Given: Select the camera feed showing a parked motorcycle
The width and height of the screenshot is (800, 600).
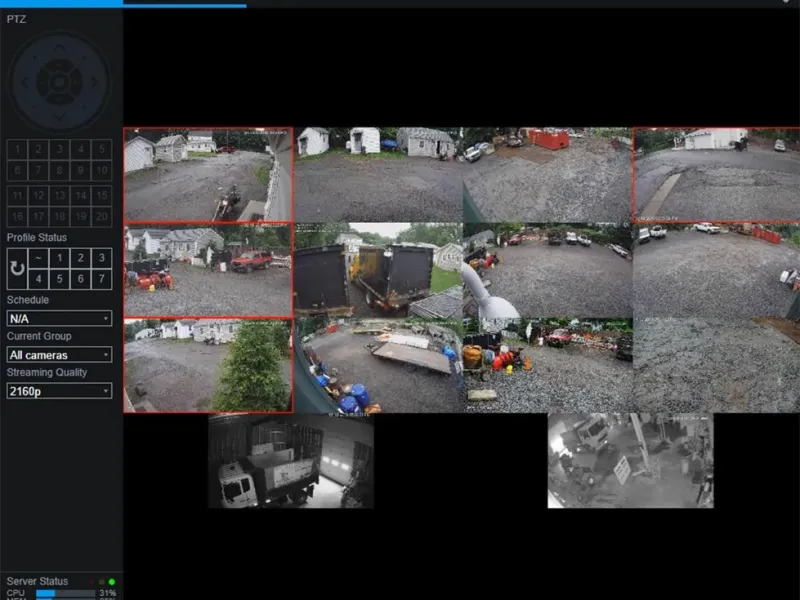Looking at the screenshot, I should (208, 174).
